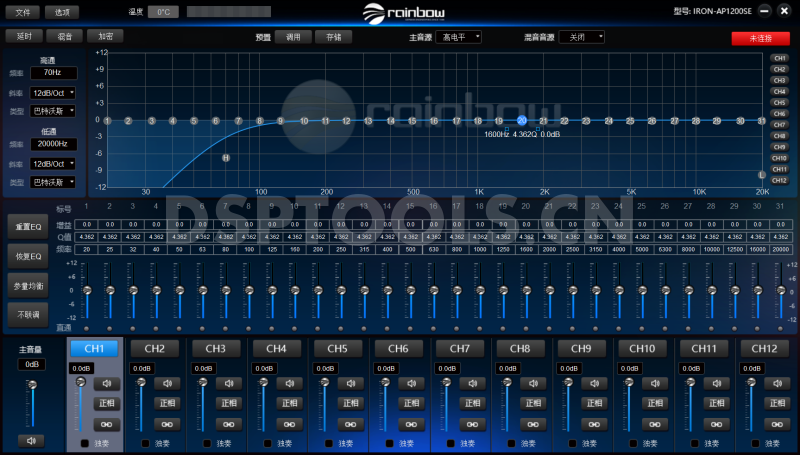Click the Rainbow logo at top
Screen dimensions: 800x455
tap(404, 13)
